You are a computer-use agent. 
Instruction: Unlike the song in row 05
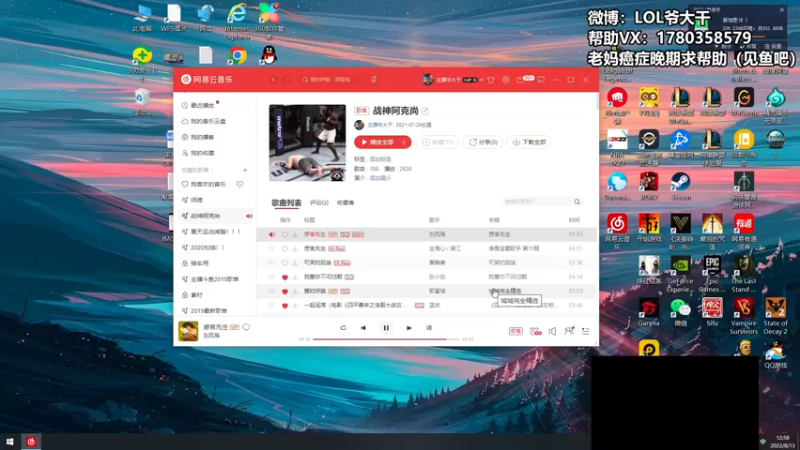[x=285, y=291]
